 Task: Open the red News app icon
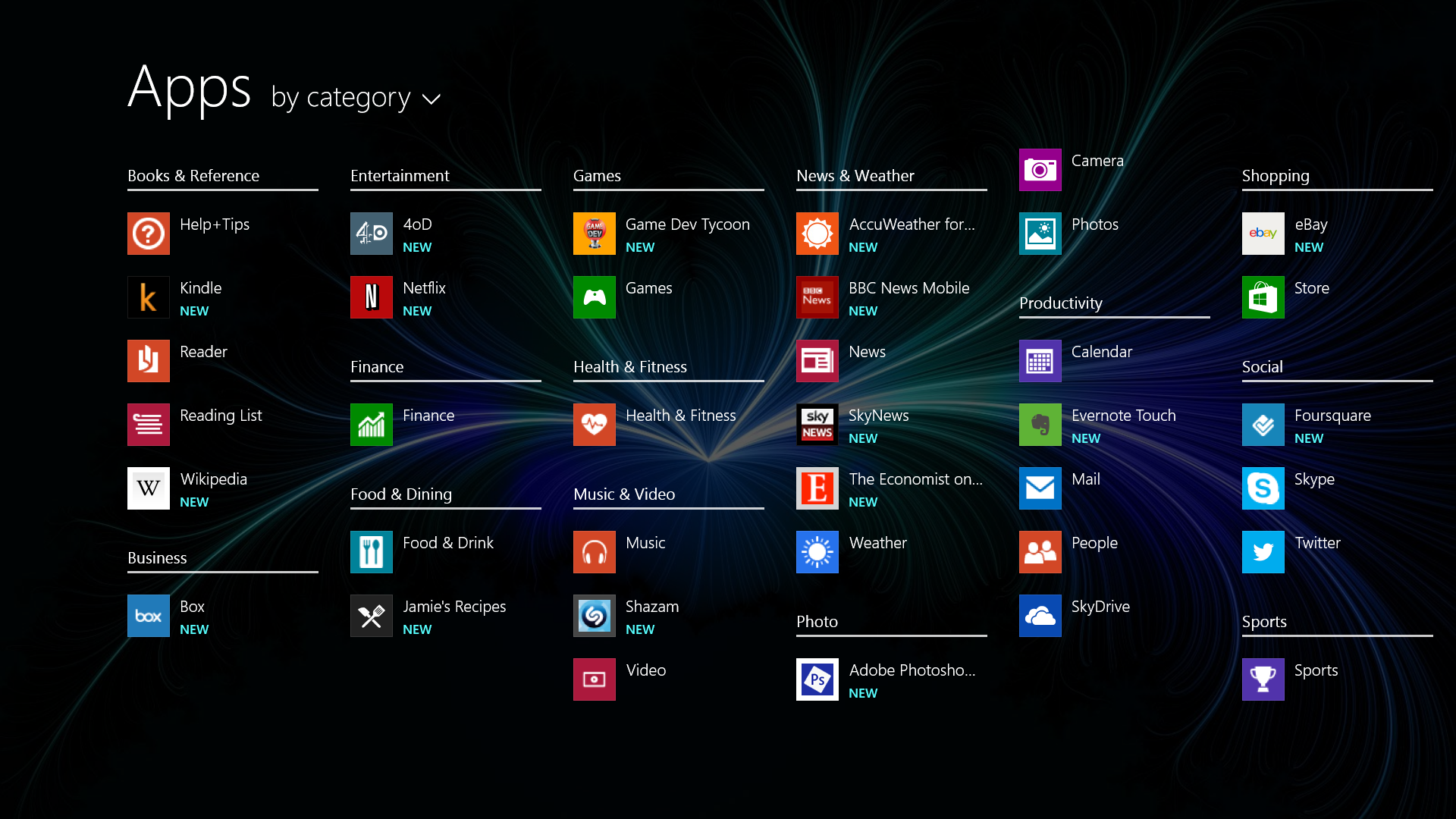click(817, 361)
